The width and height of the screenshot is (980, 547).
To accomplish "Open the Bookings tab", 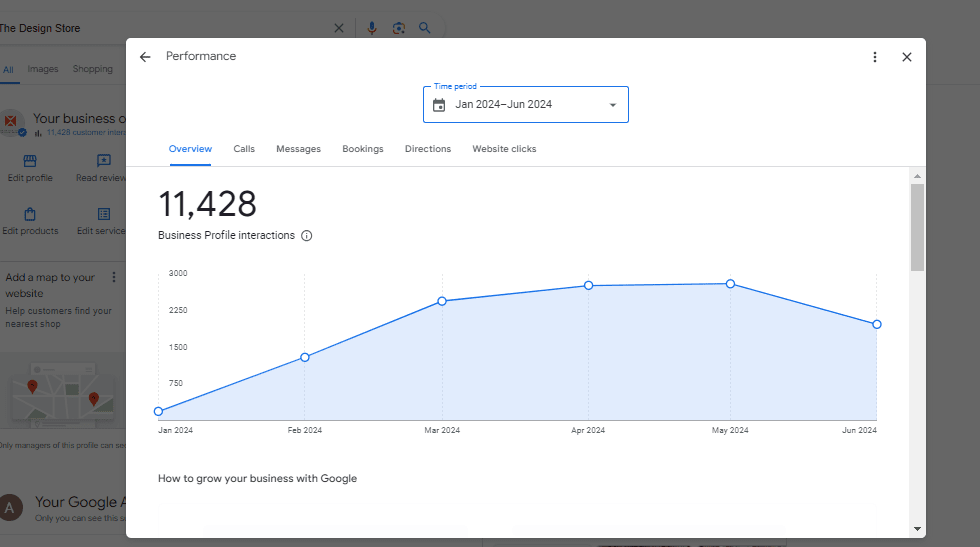I will pyautogui.click(x=363, y=149).
